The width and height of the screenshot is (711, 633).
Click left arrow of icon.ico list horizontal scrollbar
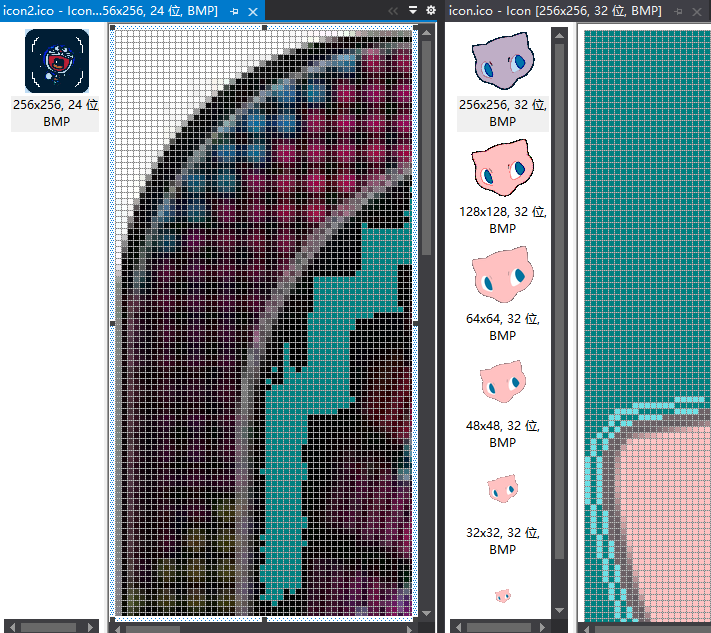[x=458, y=627]
